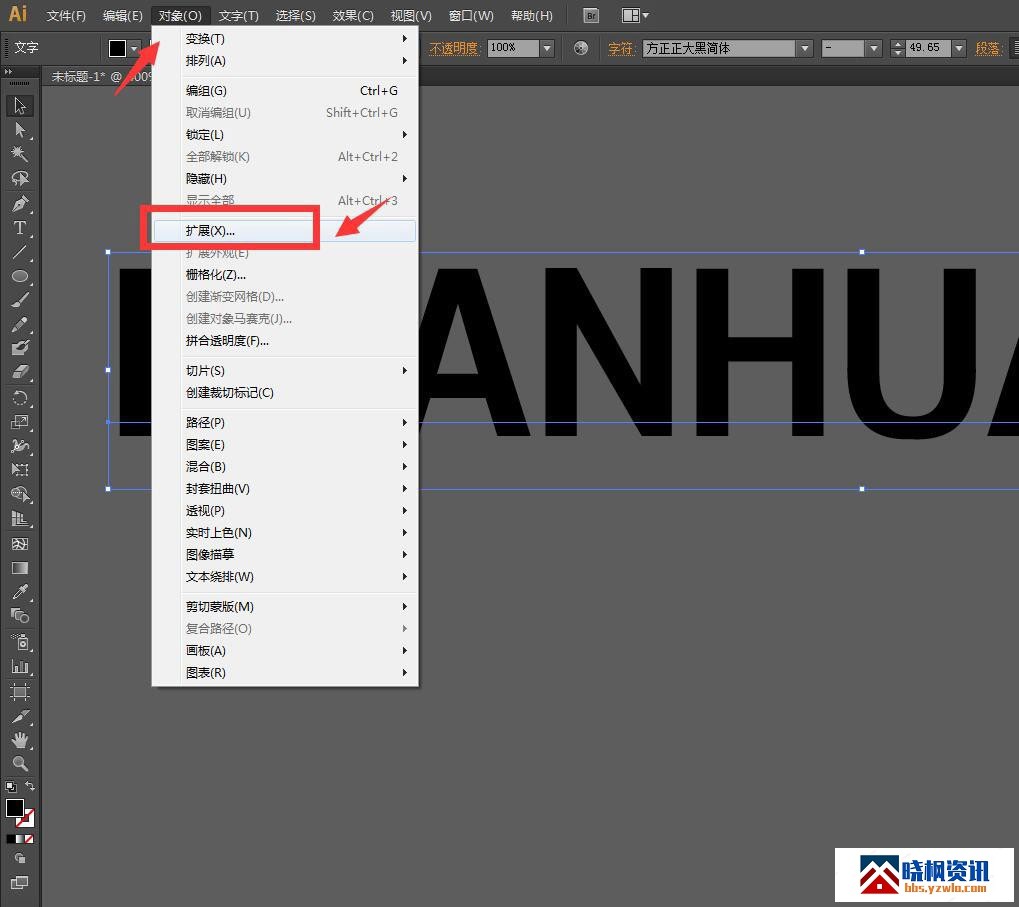Reset to default fill and stroke
Viewport: 1019px width, 907px height.
(10, 787)
